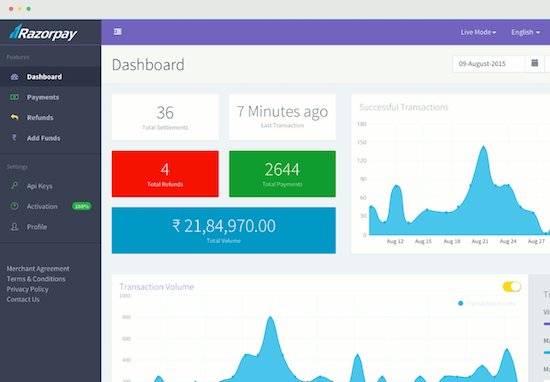550x382 pixels.
Task: Click the Api Keys key icon
Action: point(14,186)
